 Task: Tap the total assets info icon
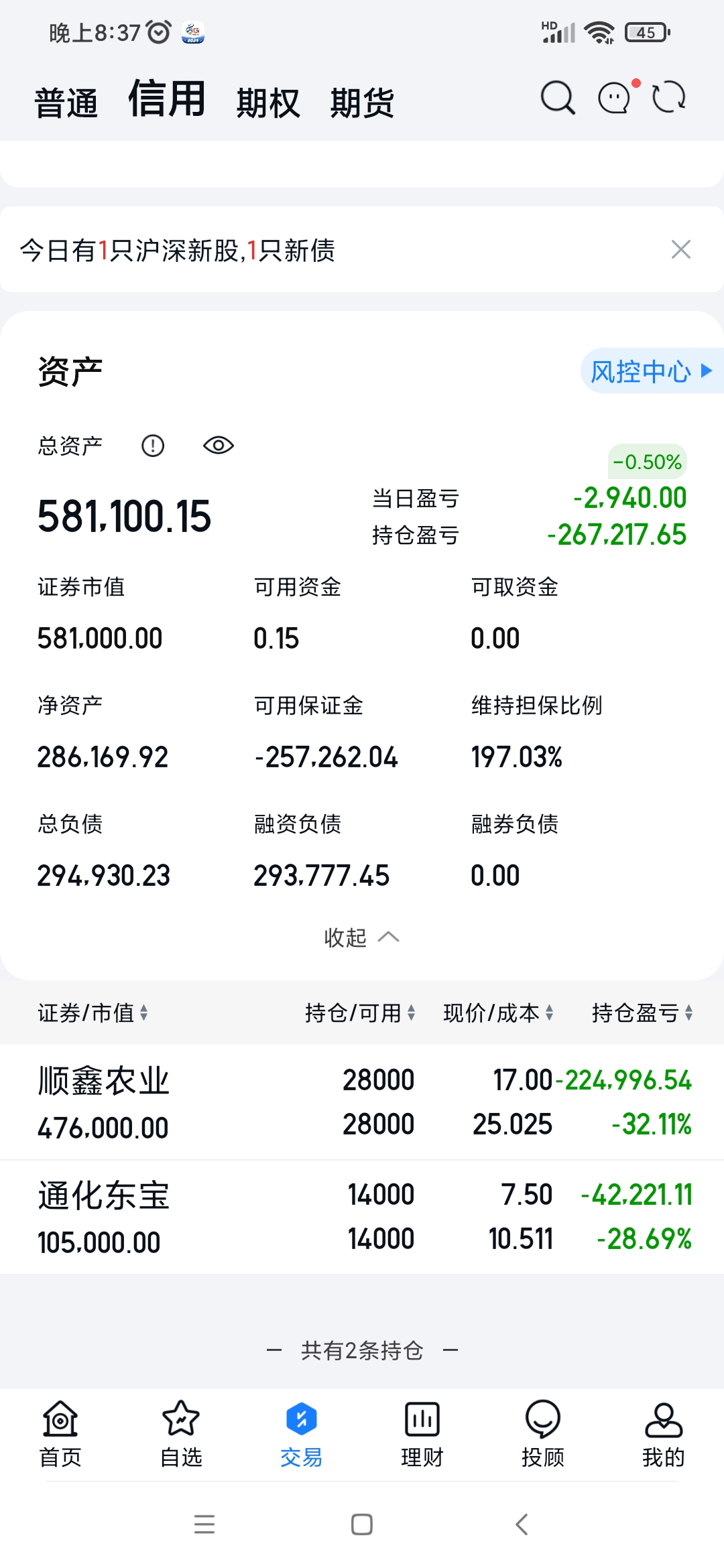(x=153, y=446)
